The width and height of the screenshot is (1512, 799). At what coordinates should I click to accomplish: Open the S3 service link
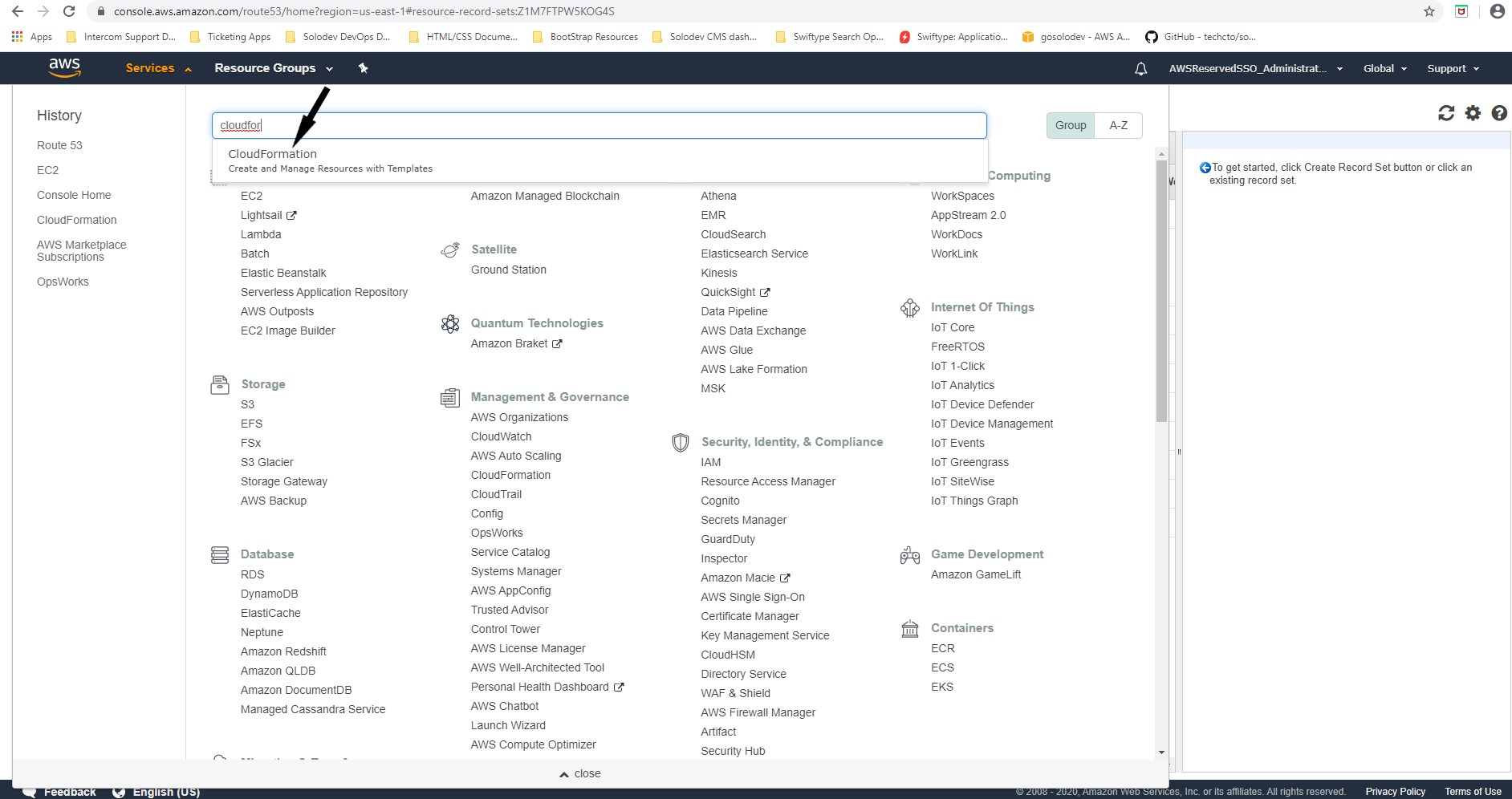tap(247, 404)
